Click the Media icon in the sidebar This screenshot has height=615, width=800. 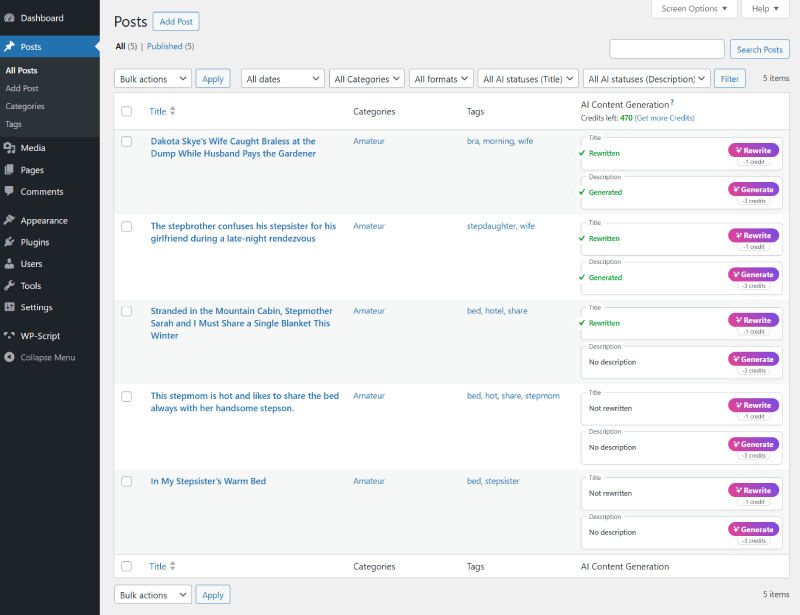10,148
